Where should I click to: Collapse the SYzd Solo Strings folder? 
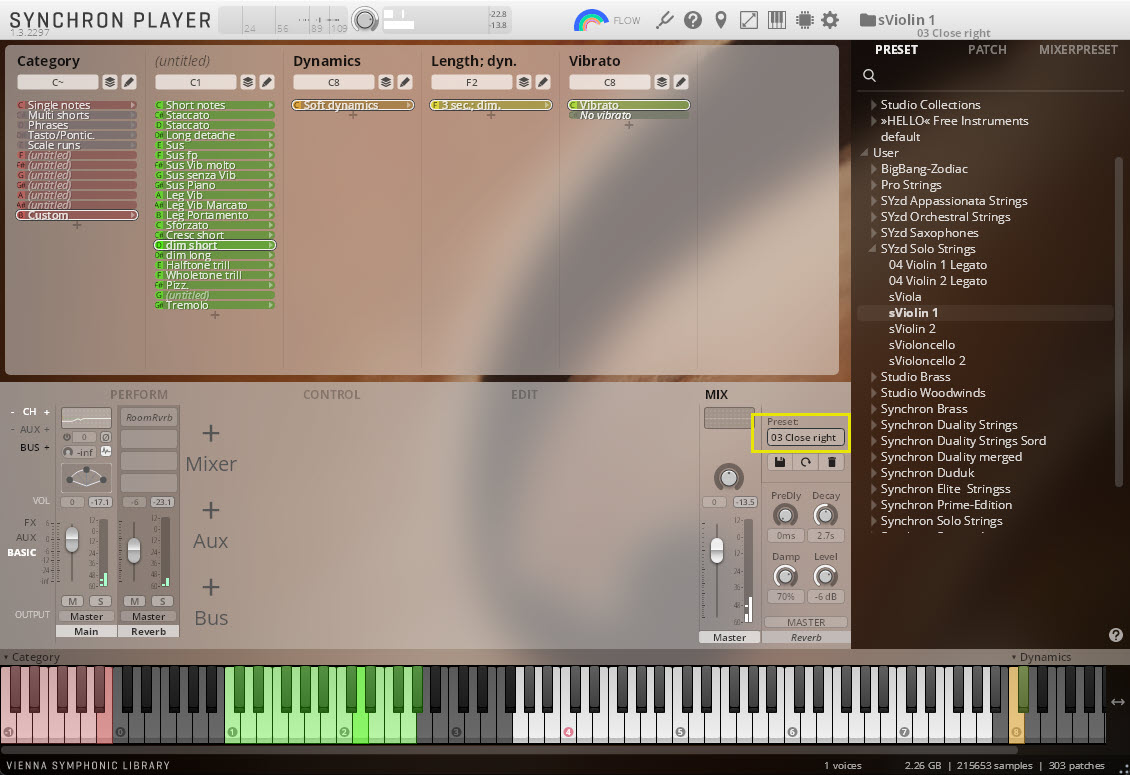point(873,249)
